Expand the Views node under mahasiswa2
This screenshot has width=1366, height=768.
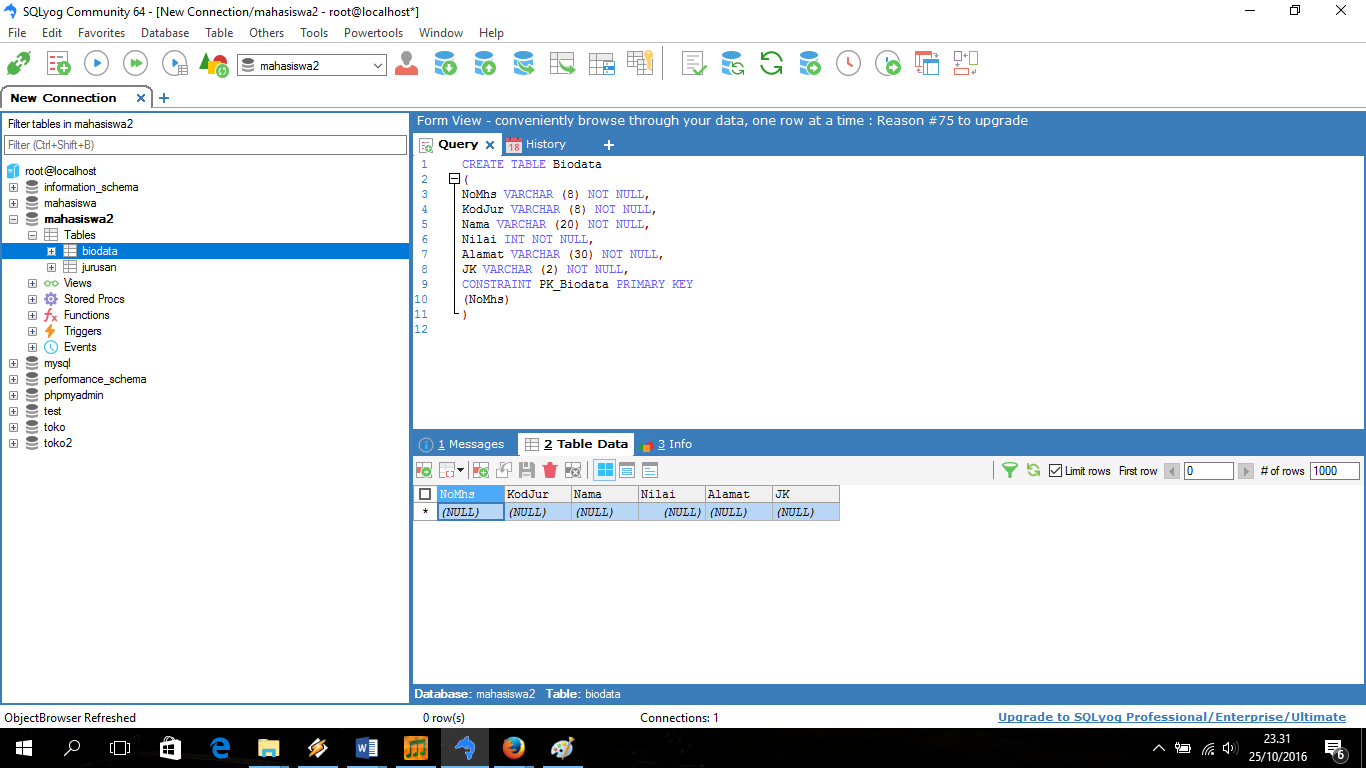click(x=31, y=283)
